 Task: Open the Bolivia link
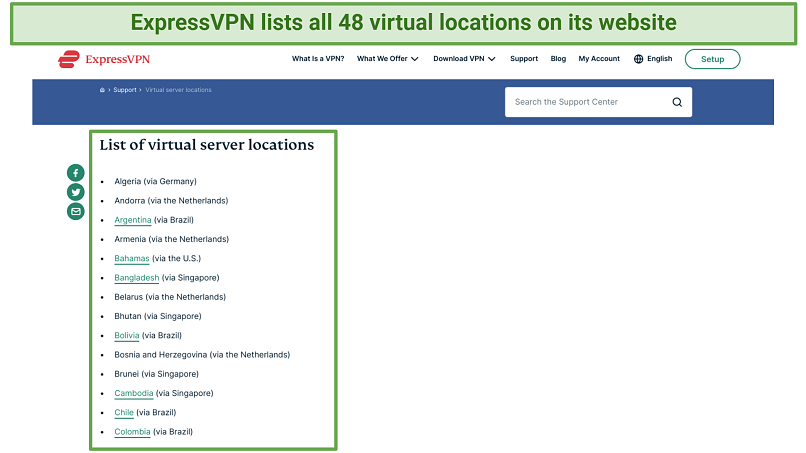[126, 336]
